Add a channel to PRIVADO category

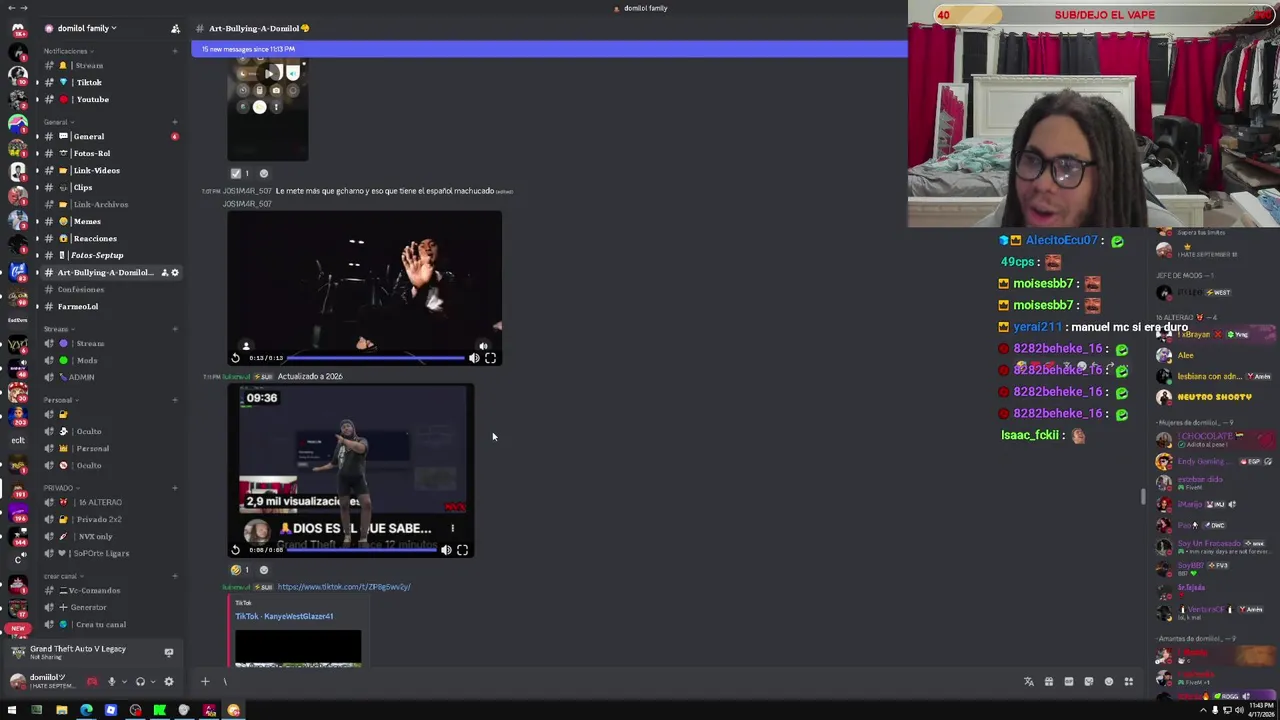(175, 488)
